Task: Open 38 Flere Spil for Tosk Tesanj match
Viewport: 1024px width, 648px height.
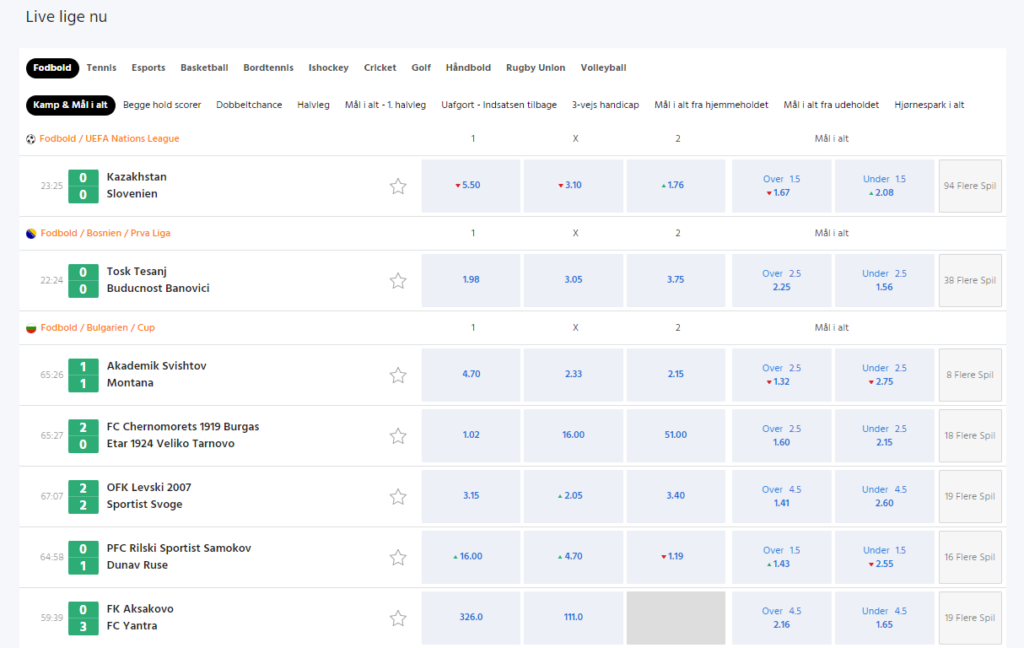Action: tap(970, 281)
